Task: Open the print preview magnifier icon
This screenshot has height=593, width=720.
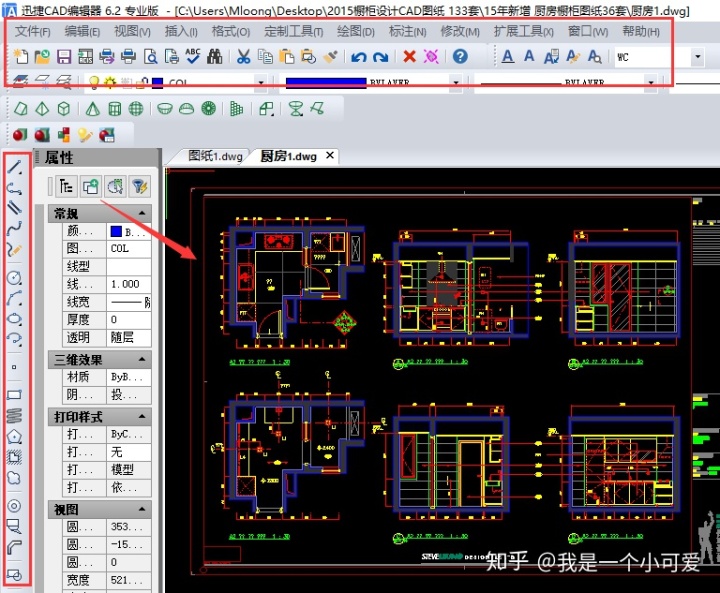Action: click(150, 56)
